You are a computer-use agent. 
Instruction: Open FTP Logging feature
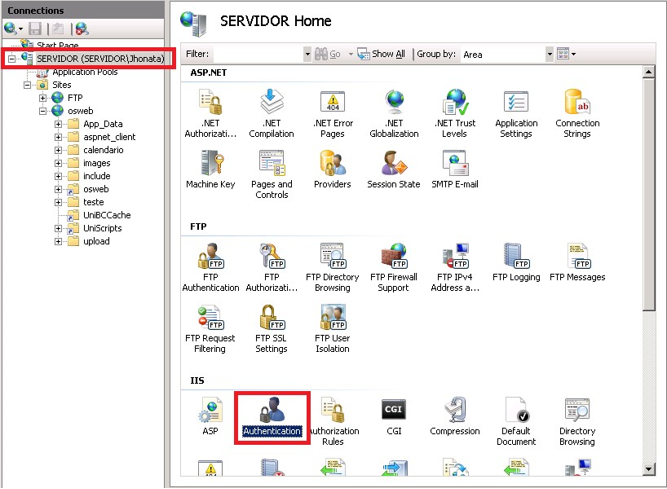516,262
